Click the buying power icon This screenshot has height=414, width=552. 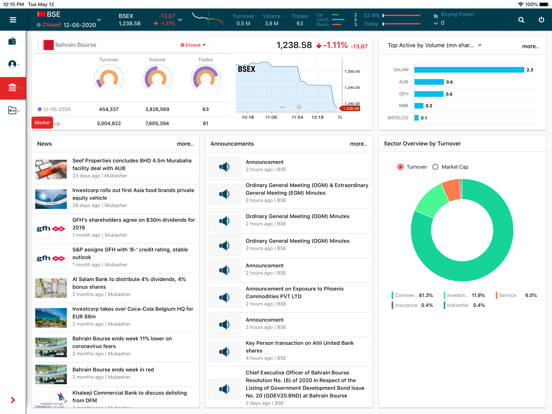pyautogui.click(x=436, y=16)
